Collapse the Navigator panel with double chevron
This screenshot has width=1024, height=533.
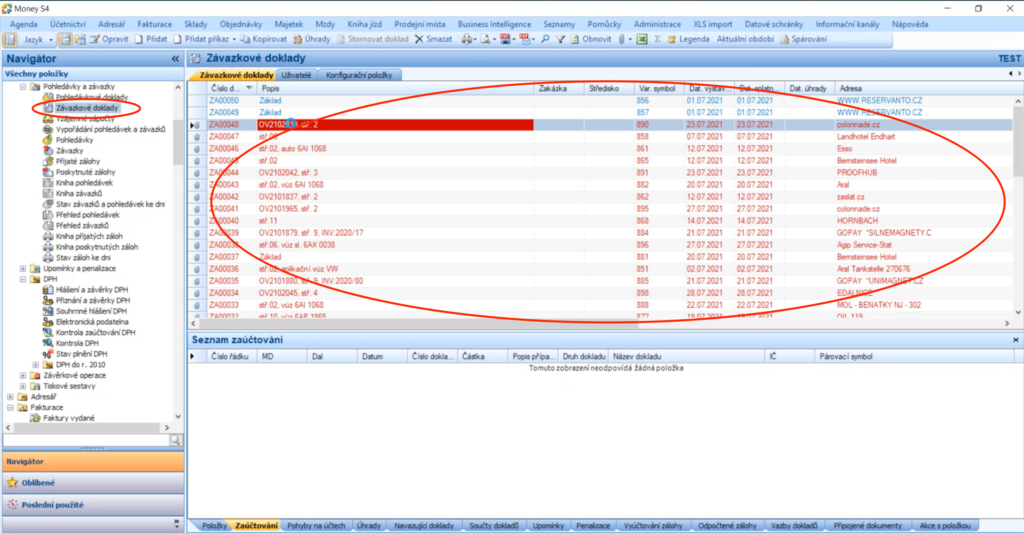175,59
